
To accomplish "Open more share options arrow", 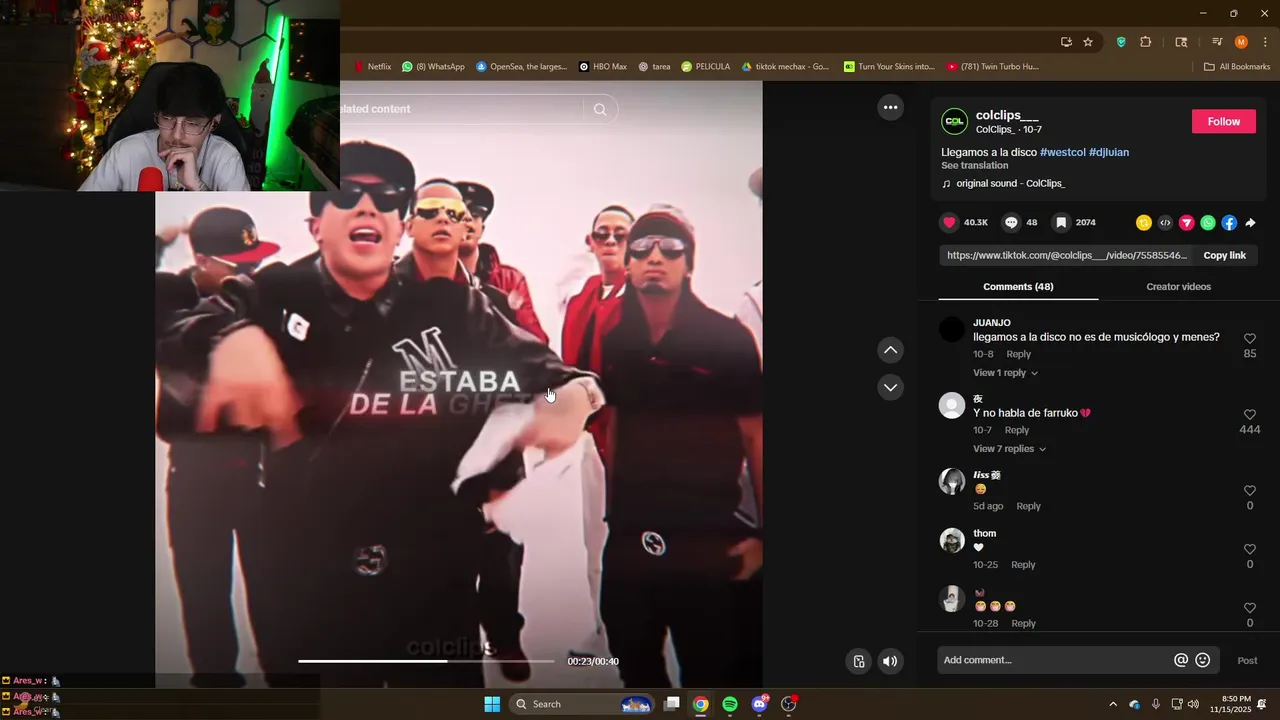I will tap(1250, 223).
